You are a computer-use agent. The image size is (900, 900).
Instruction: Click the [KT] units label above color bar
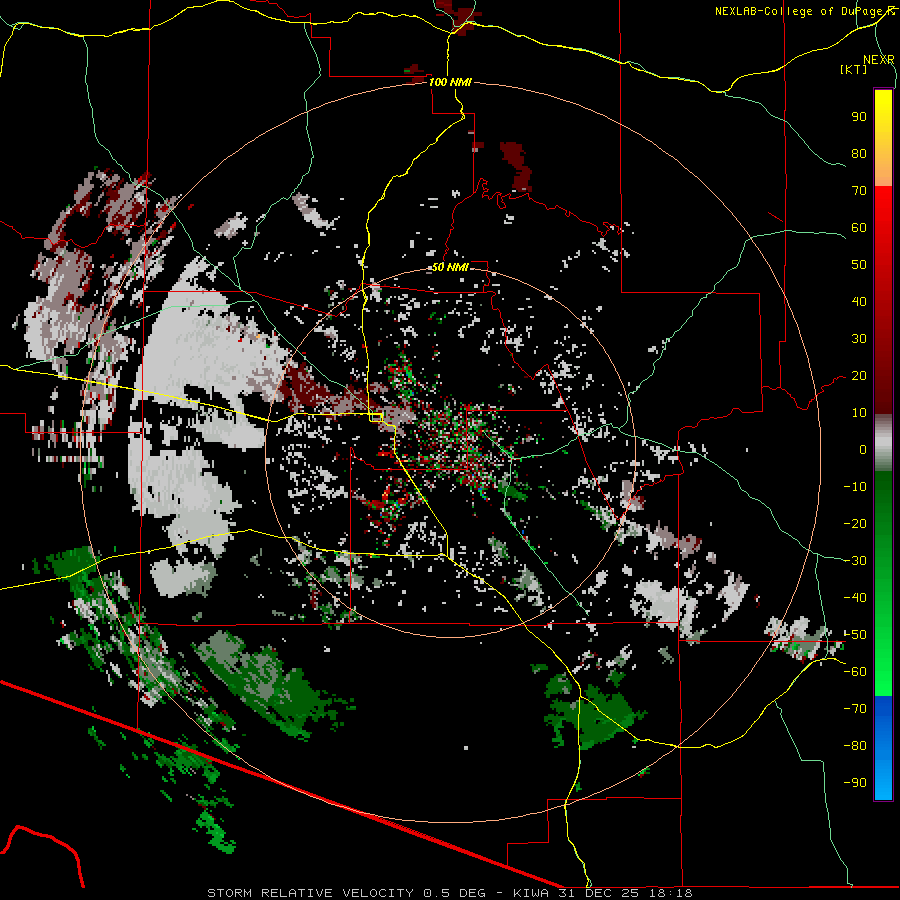coord(854,69)
